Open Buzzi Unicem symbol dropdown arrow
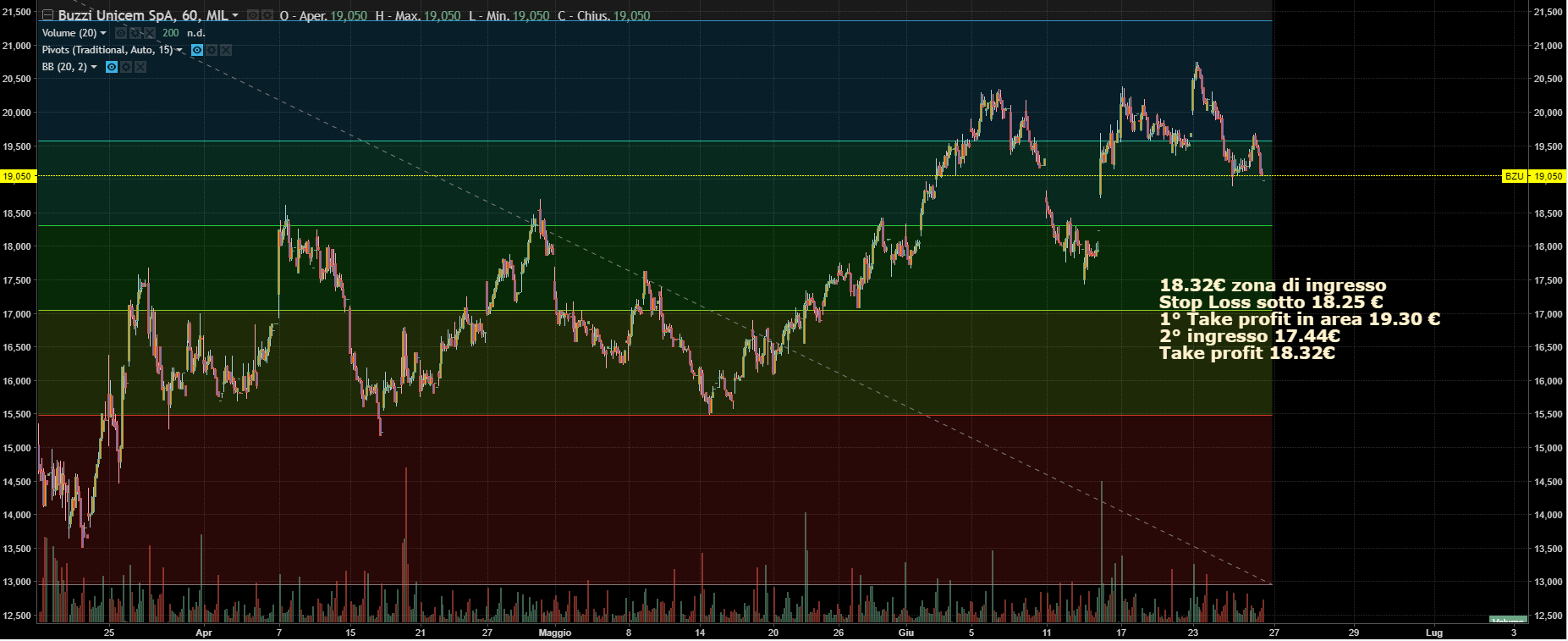 pyautogui.click(x=235, y=16)
